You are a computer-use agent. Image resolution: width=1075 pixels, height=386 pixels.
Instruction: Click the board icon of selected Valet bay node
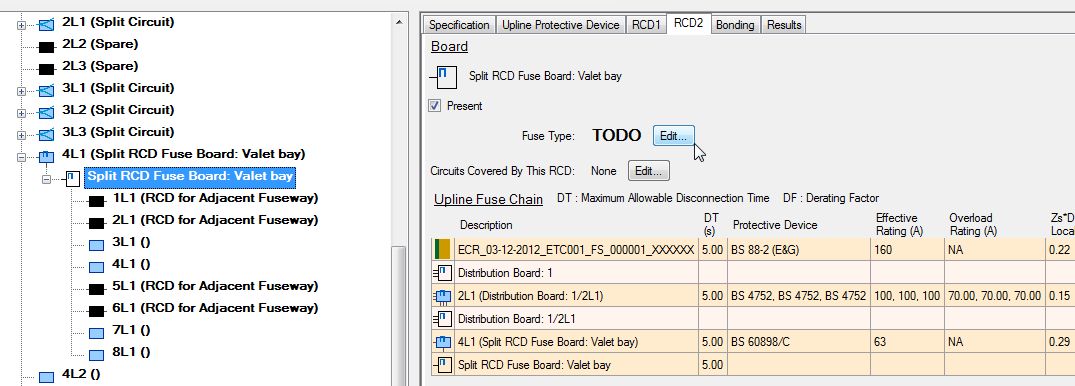72,179
